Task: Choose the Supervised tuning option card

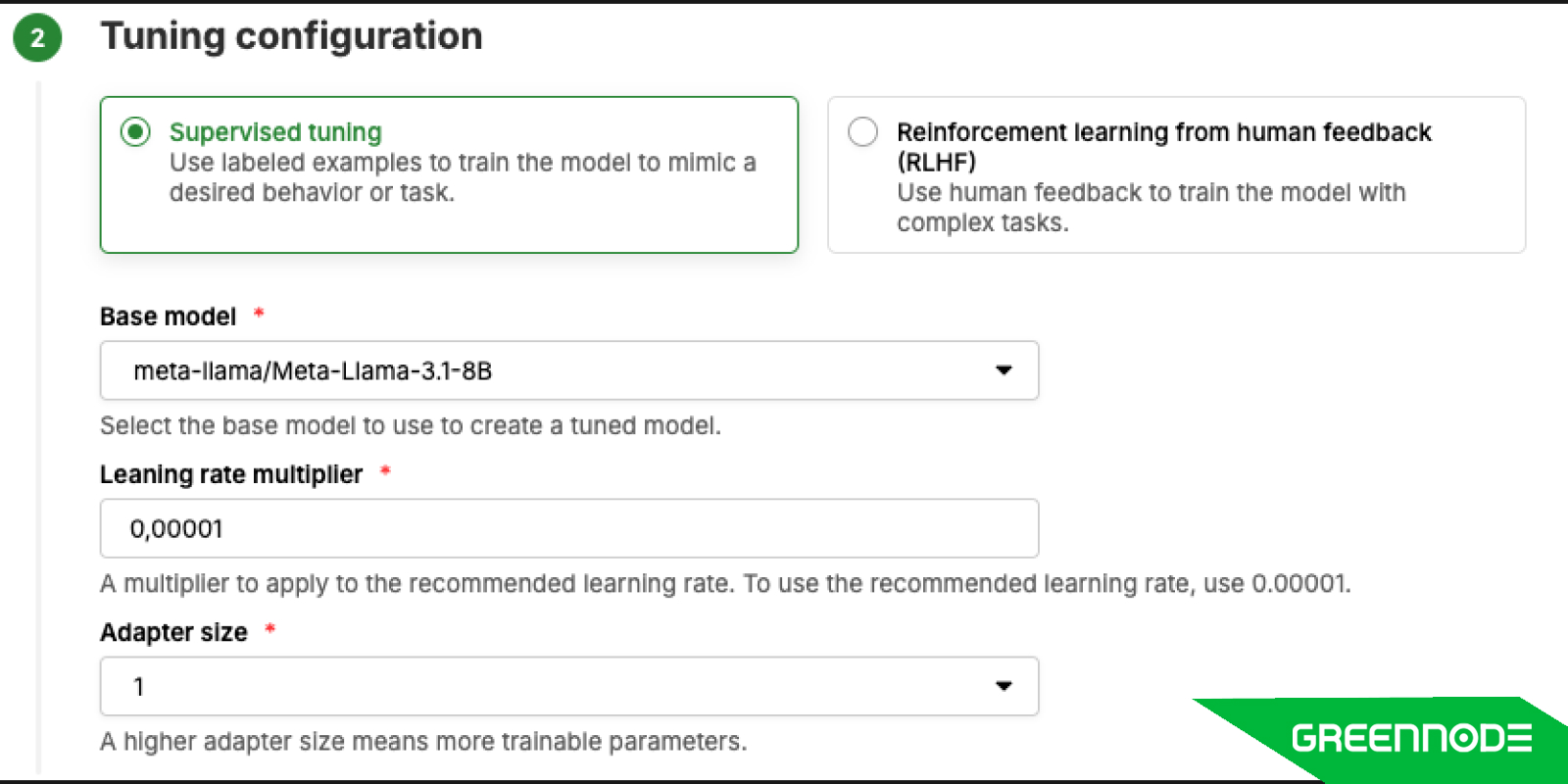Action: [x=449, y=174]
